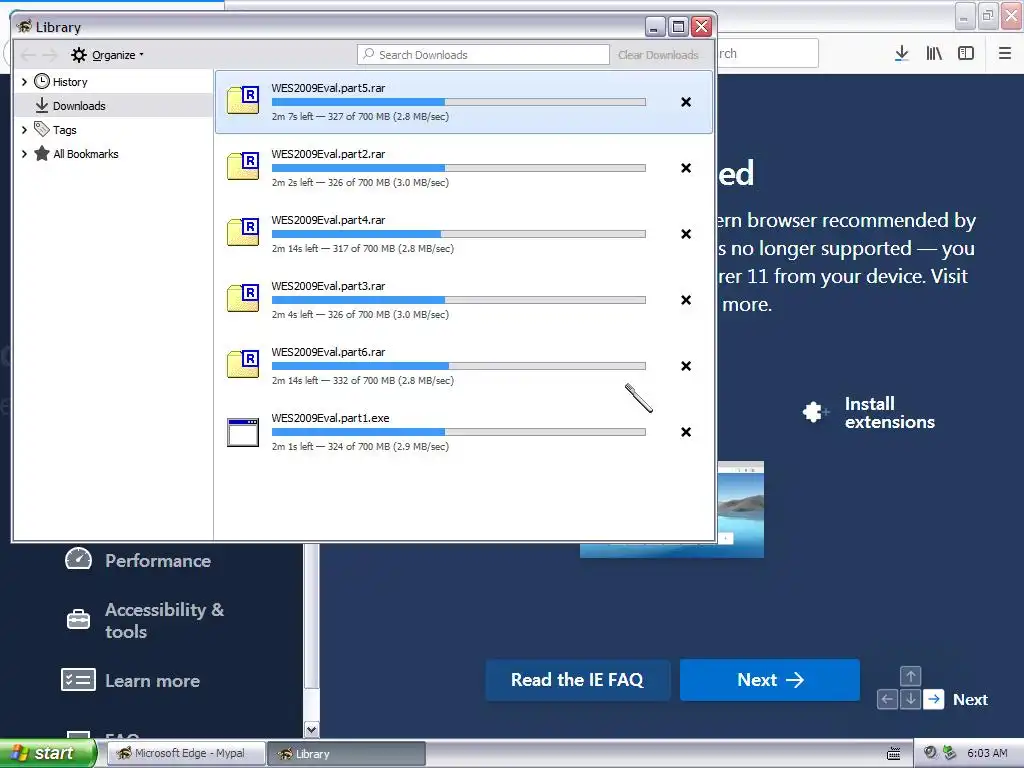Click the Performance gauge icon
This screenshot has height=768, width=1024.
pos(78,558)
